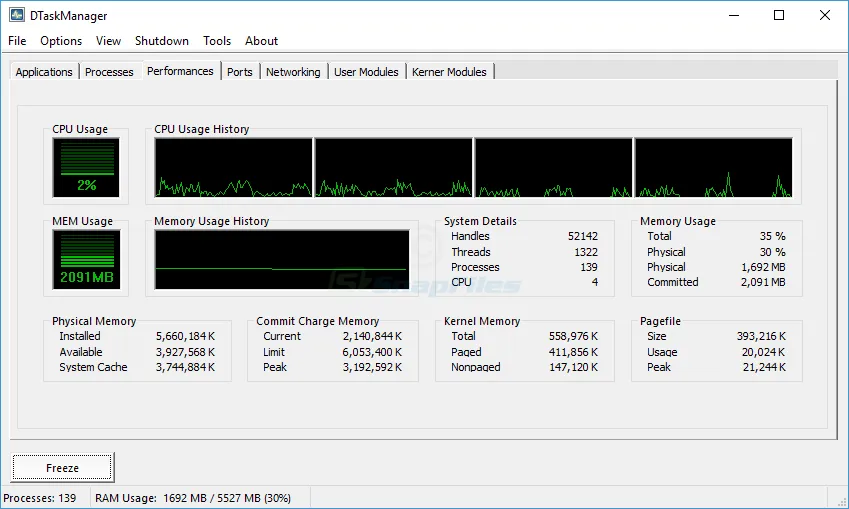849x509 pixels.
Task: Click the Freeze button
Action: pyautogui.click(x=62, y=467)
